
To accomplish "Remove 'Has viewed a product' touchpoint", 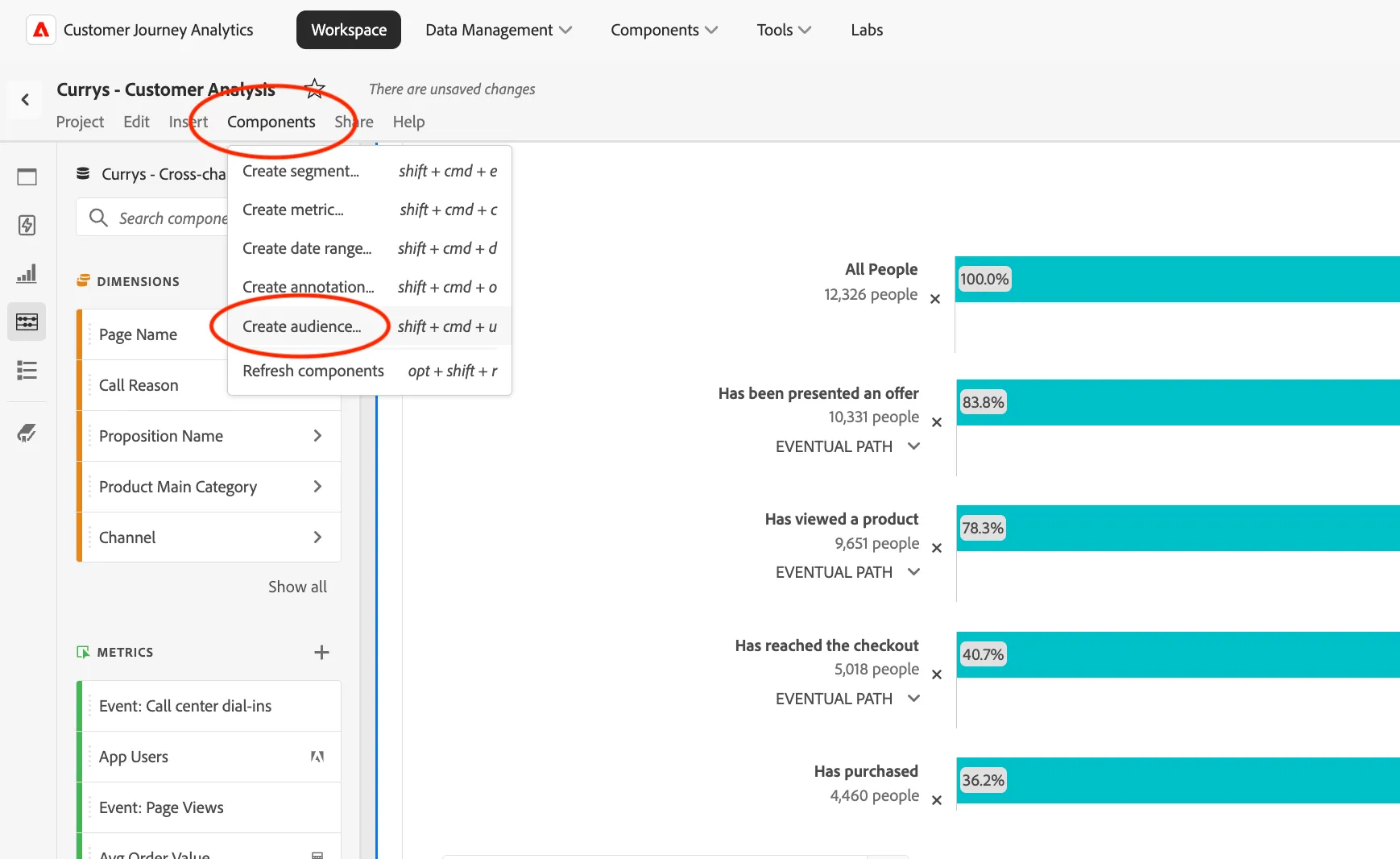I will [937, 548].
